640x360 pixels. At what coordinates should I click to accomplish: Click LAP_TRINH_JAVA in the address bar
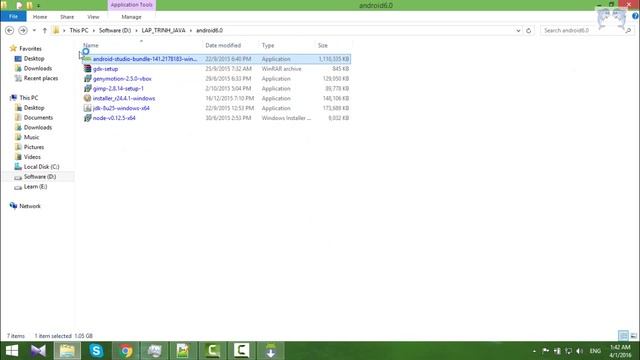[163, 31]
